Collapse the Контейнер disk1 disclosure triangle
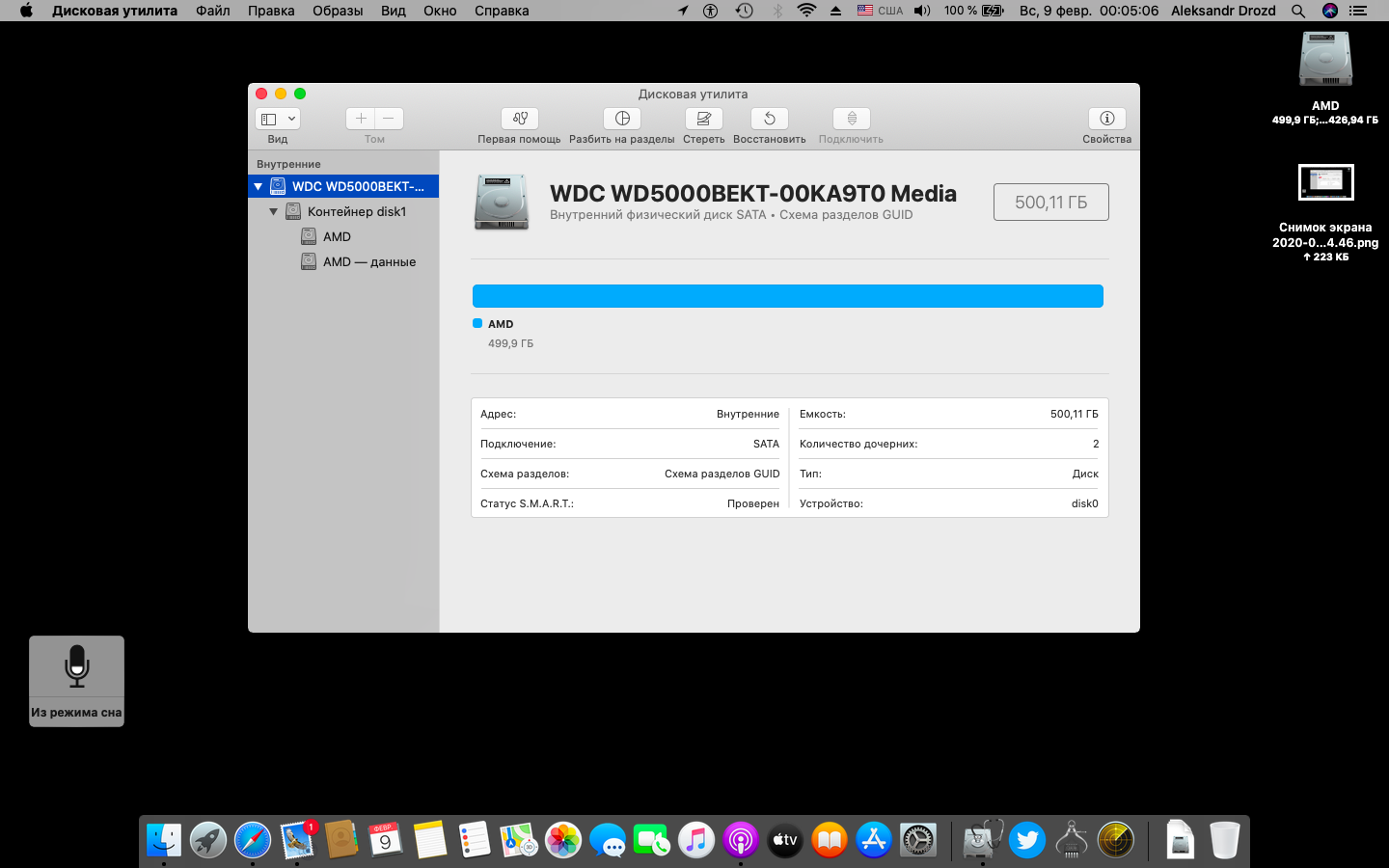 (274, 211)
